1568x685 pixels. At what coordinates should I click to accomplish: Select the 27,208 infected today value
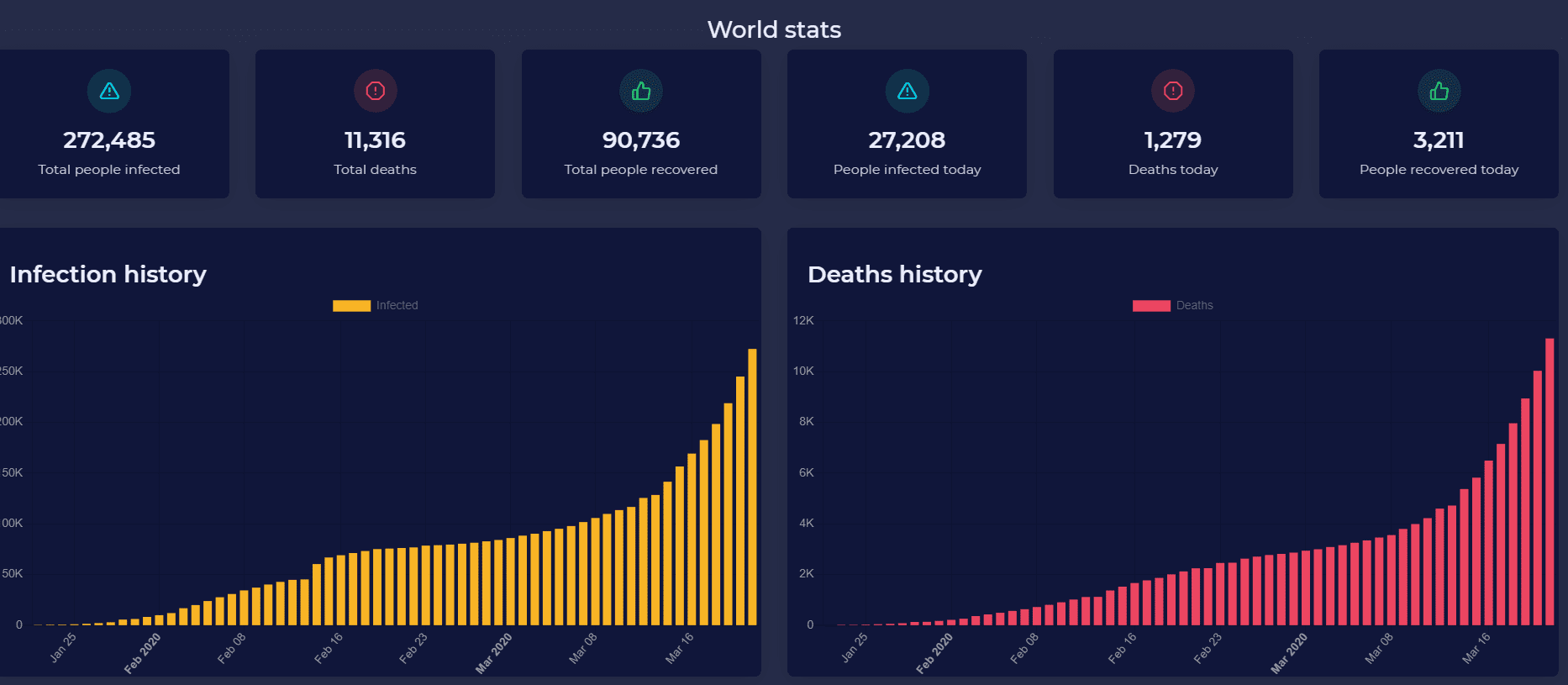[x=908, y=140]
